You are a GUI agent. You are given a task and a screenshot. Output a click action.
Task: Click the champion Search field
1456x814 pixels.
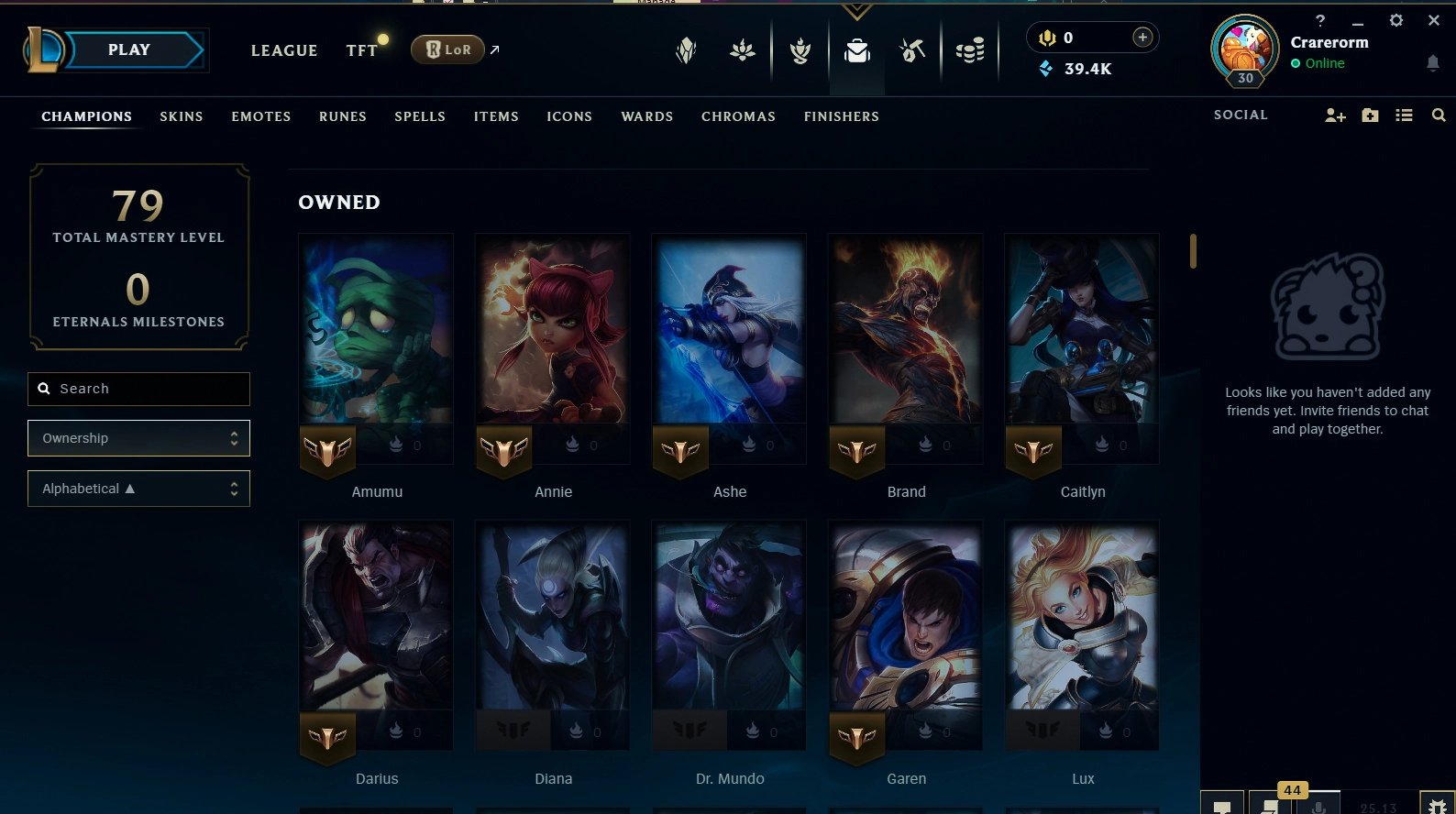point(138,389)
